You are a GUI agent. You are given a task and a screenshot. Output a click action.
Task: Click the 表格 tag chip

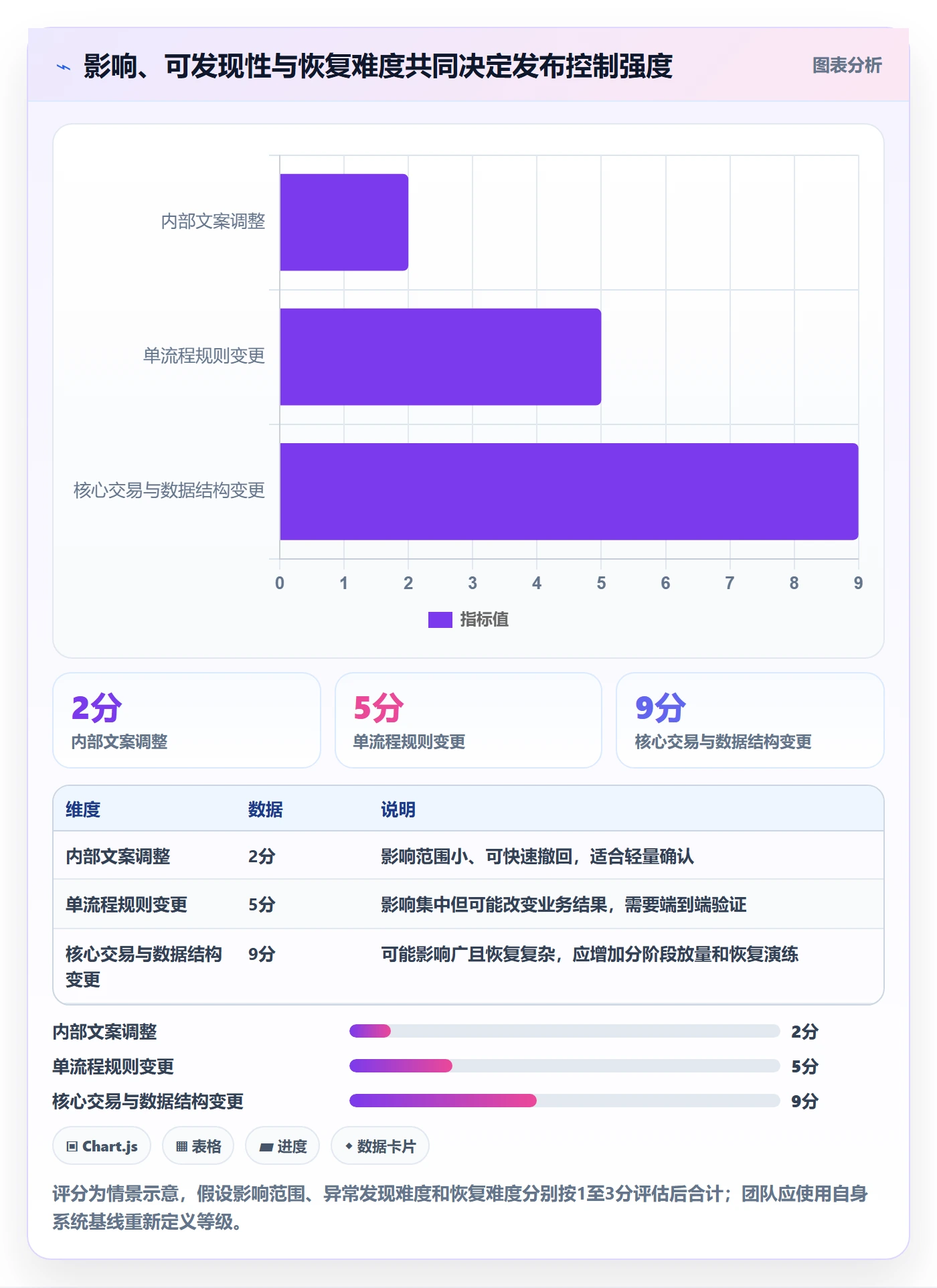coord(198,1146)
